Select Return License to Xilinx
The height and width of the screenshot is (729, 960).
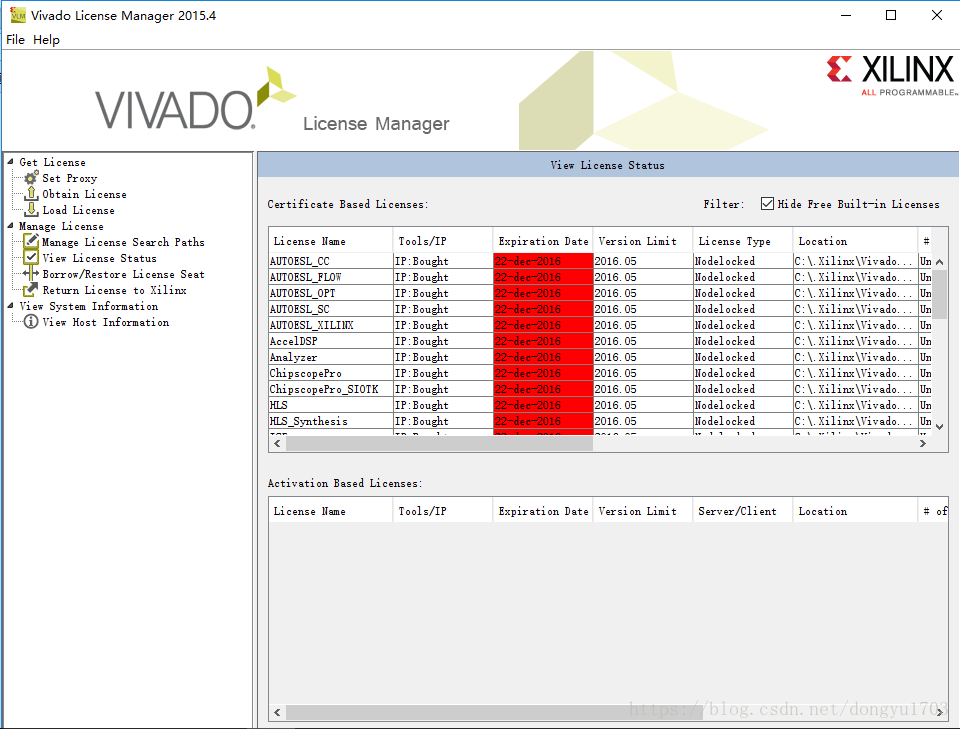(x=114, y=290)
